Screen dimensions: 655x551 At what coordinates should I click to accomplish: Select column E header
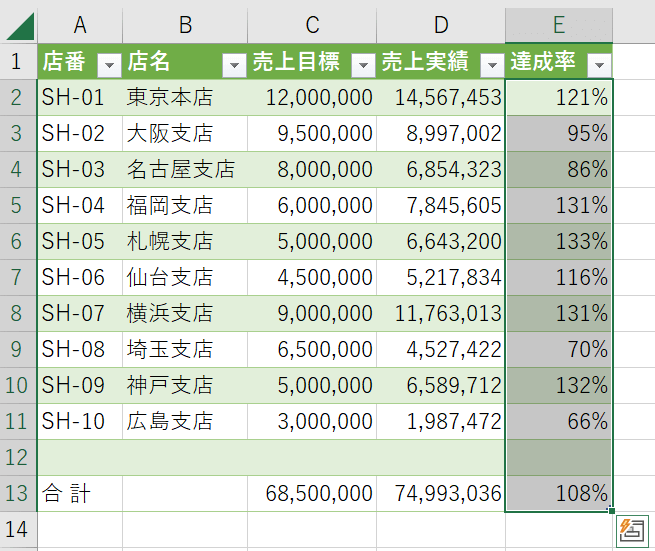click(558, 25)
